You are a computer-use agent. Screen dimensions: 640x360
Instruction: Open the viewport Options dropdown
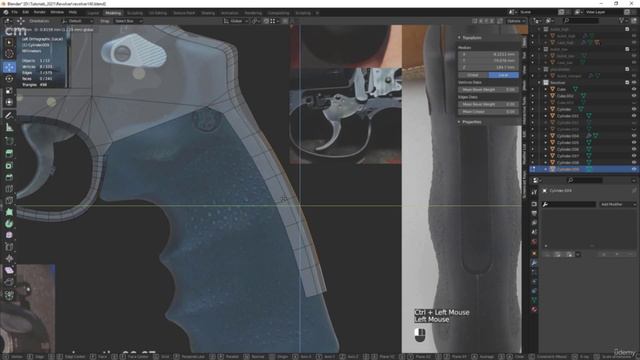coord(516,21)
